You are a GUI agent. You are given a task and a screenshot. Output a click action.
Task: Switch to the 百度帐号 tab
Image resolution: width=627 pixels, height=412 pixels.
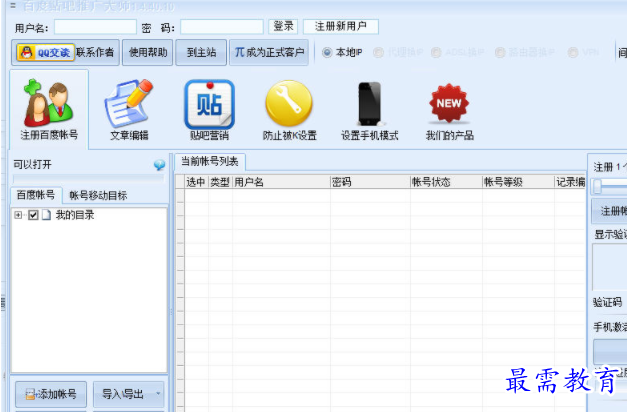(x=36, y=195)
